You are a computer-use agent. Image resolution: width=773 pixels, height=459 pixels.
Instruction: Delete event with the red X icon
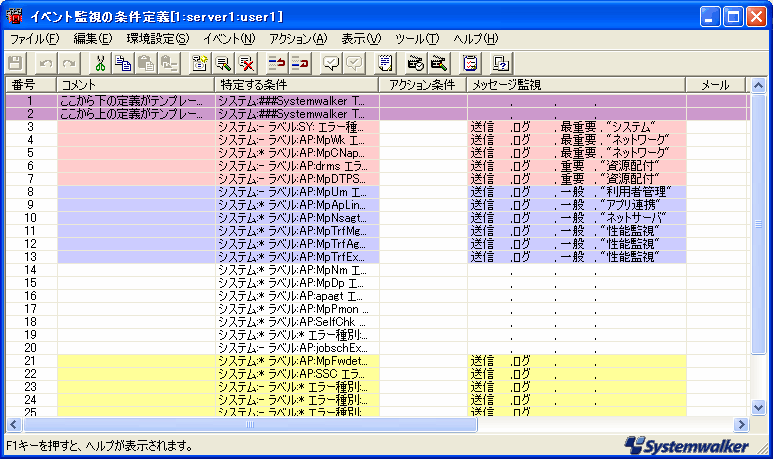pos(246,63)
